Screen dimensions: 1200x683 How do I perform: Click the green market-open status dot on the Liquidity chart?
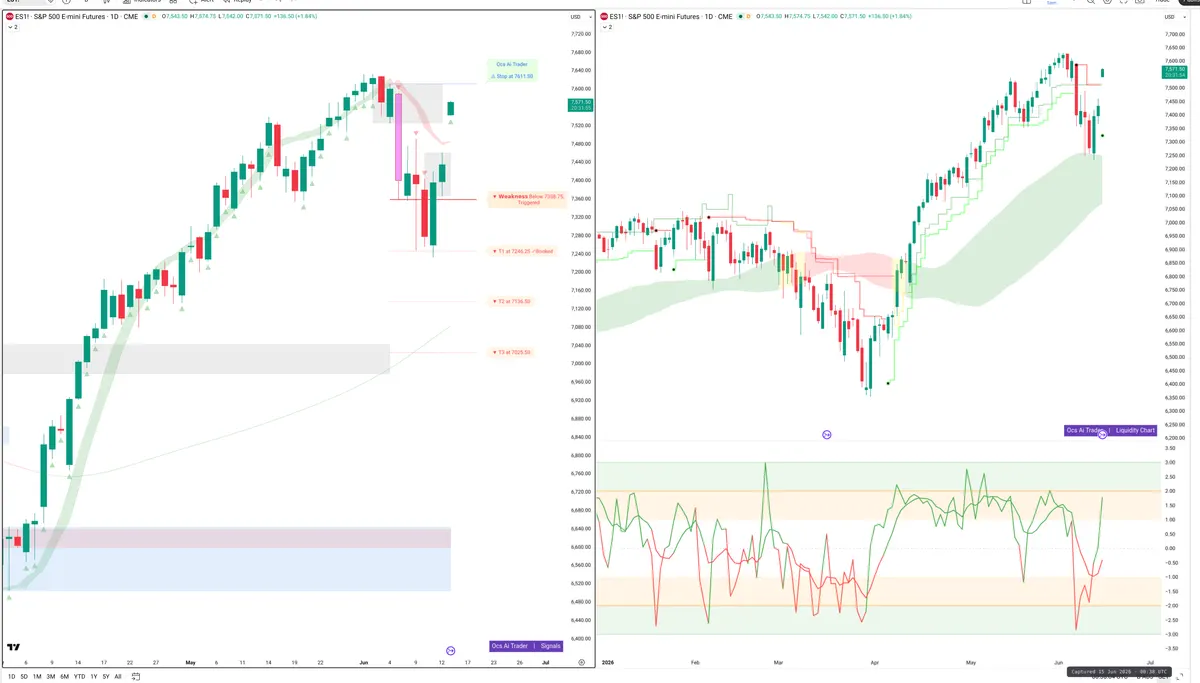(x=741, y=17)
